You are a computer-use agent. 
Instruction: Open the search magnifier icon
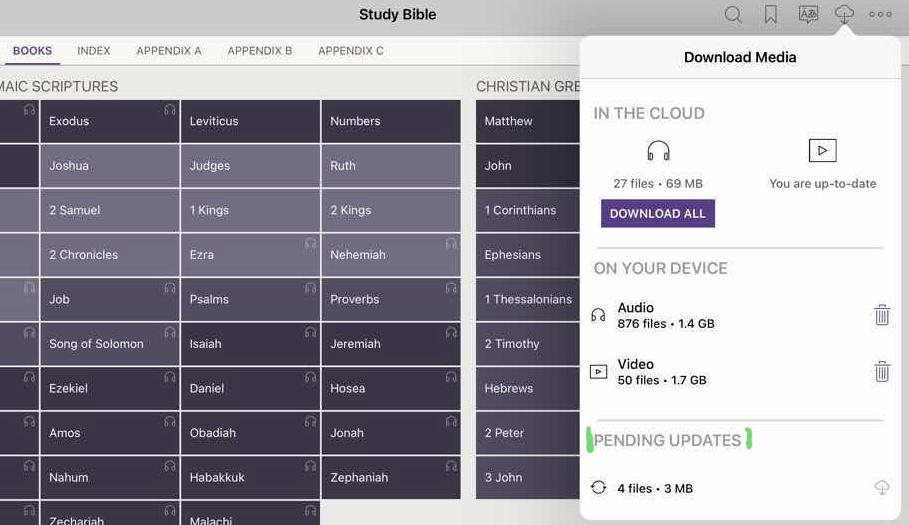click(x=733, y=15)
